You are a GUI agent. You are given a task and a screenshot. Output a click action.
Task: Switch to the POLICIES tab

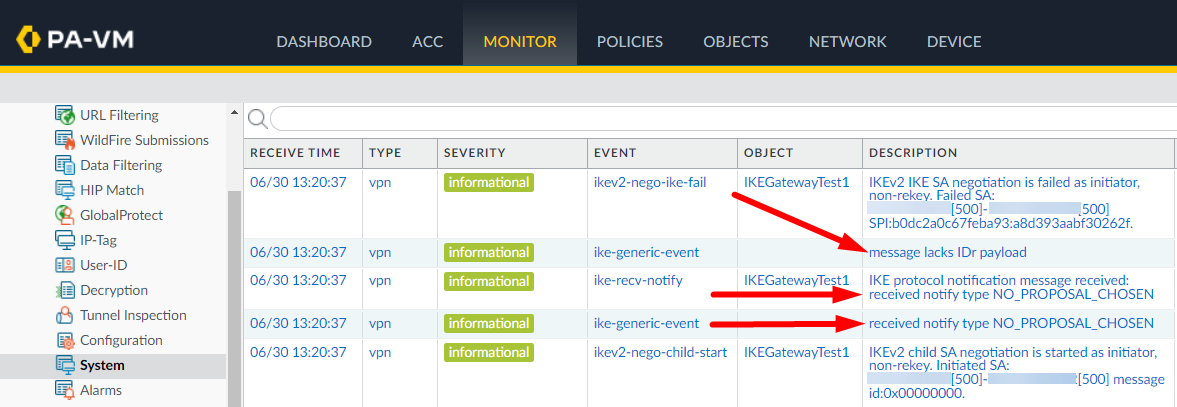[629, 41]
